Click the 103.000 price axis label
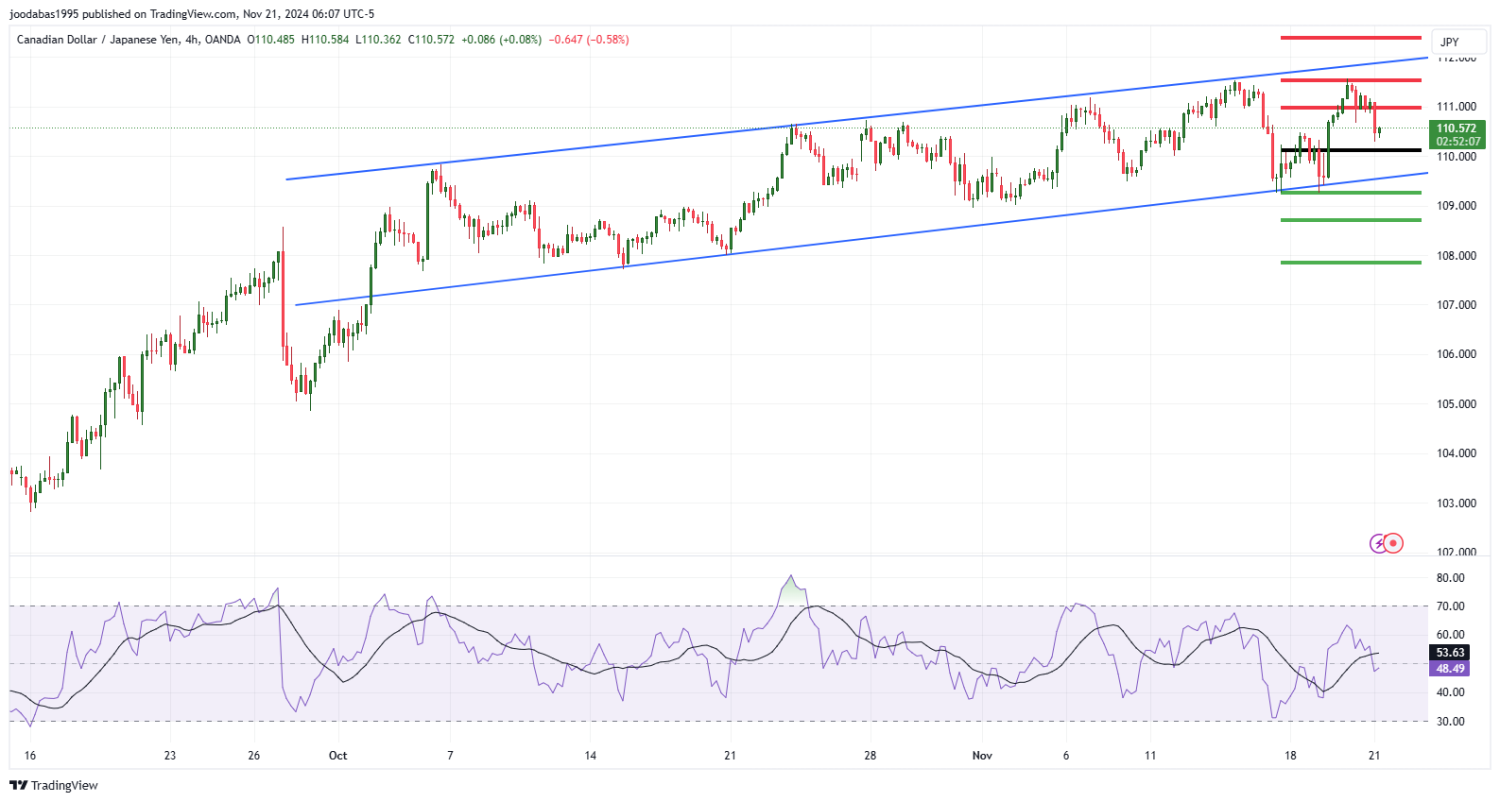Viewport: 1500px width, 802px height. click(x=1456, y=504)
